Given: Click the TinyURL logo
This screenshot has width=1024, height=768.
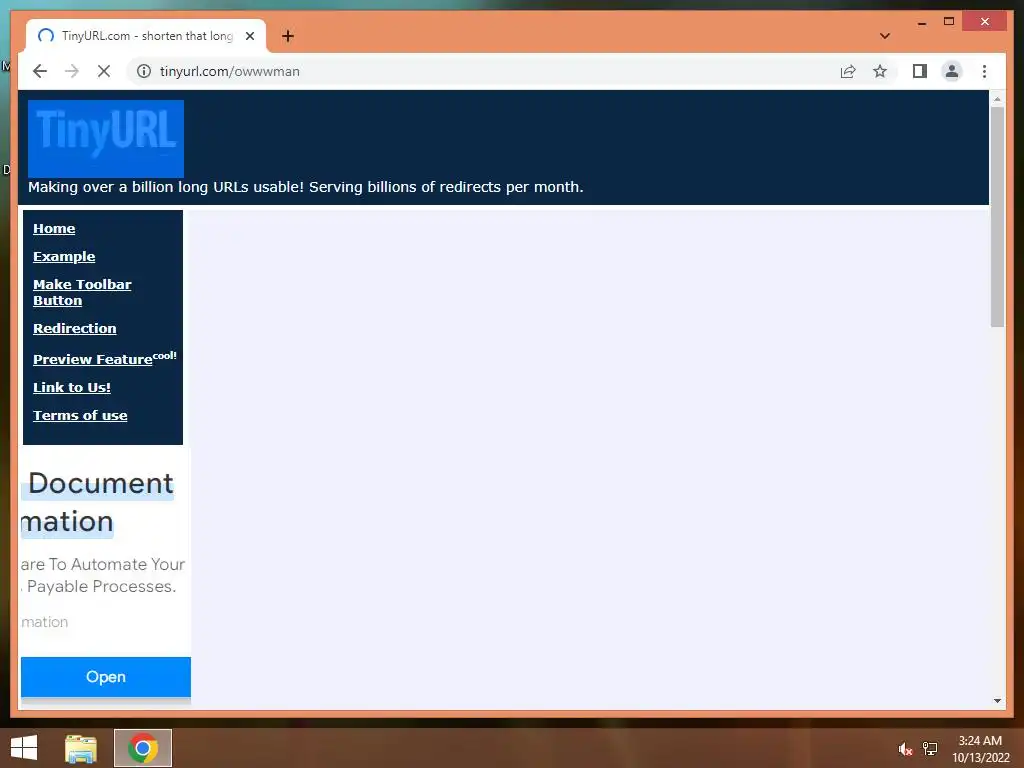Looking at the screenshot, I should 106,138.
